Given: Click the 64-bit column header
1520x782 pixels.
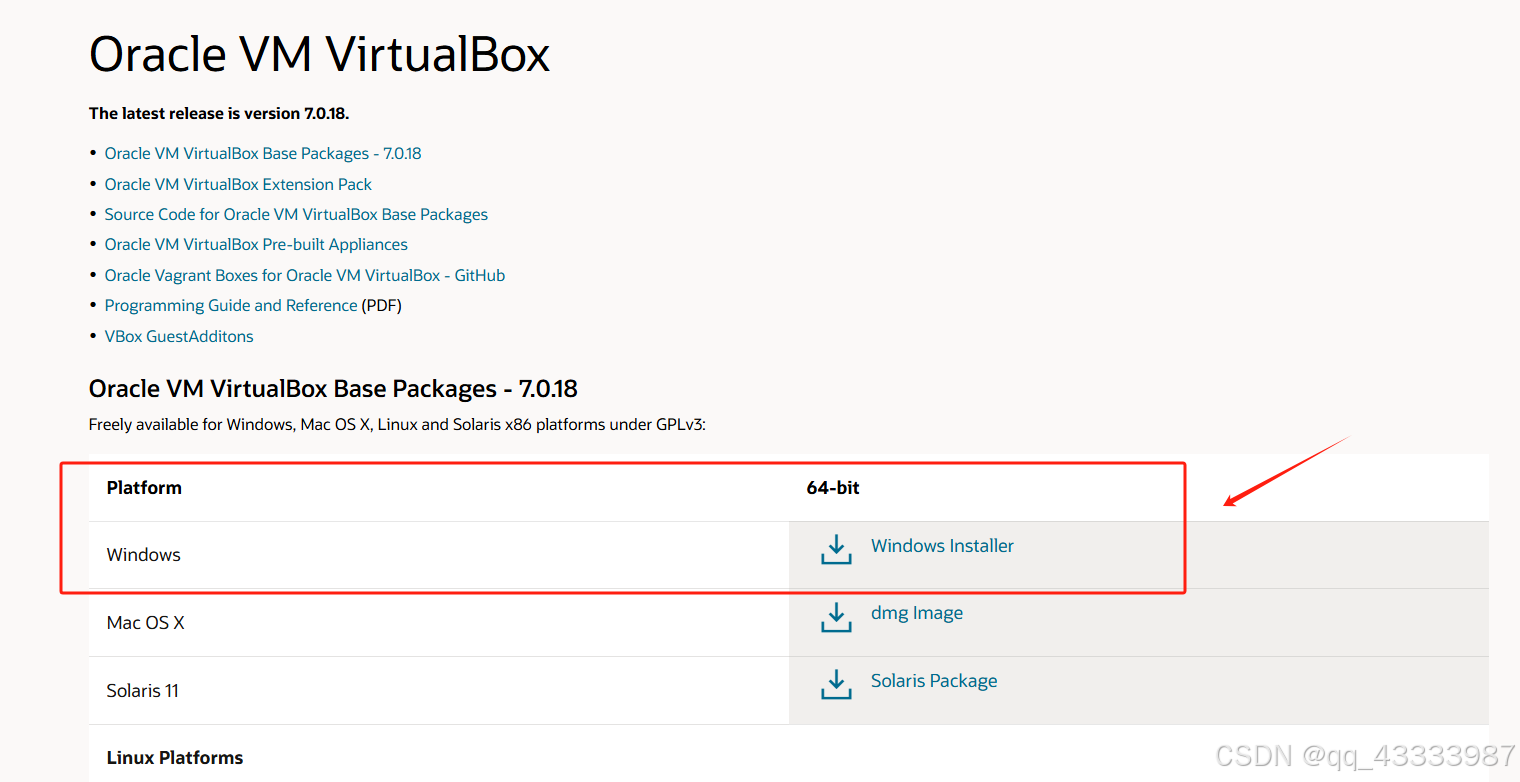Looking at the screenshot, I should point(834,488).
